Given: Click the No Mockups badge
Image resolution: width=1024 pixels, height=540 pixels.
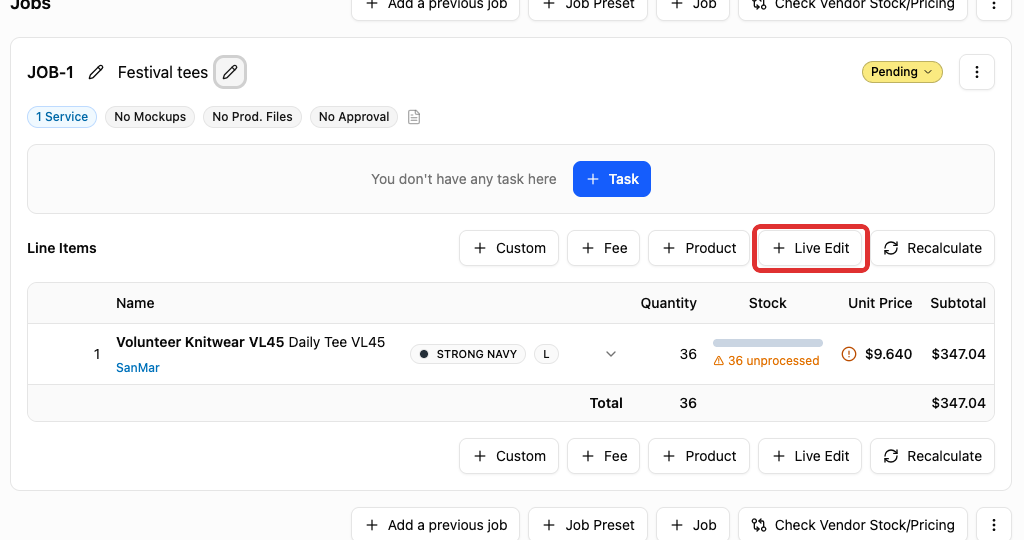Looking at the screenshot, I should tap(150, 117).
